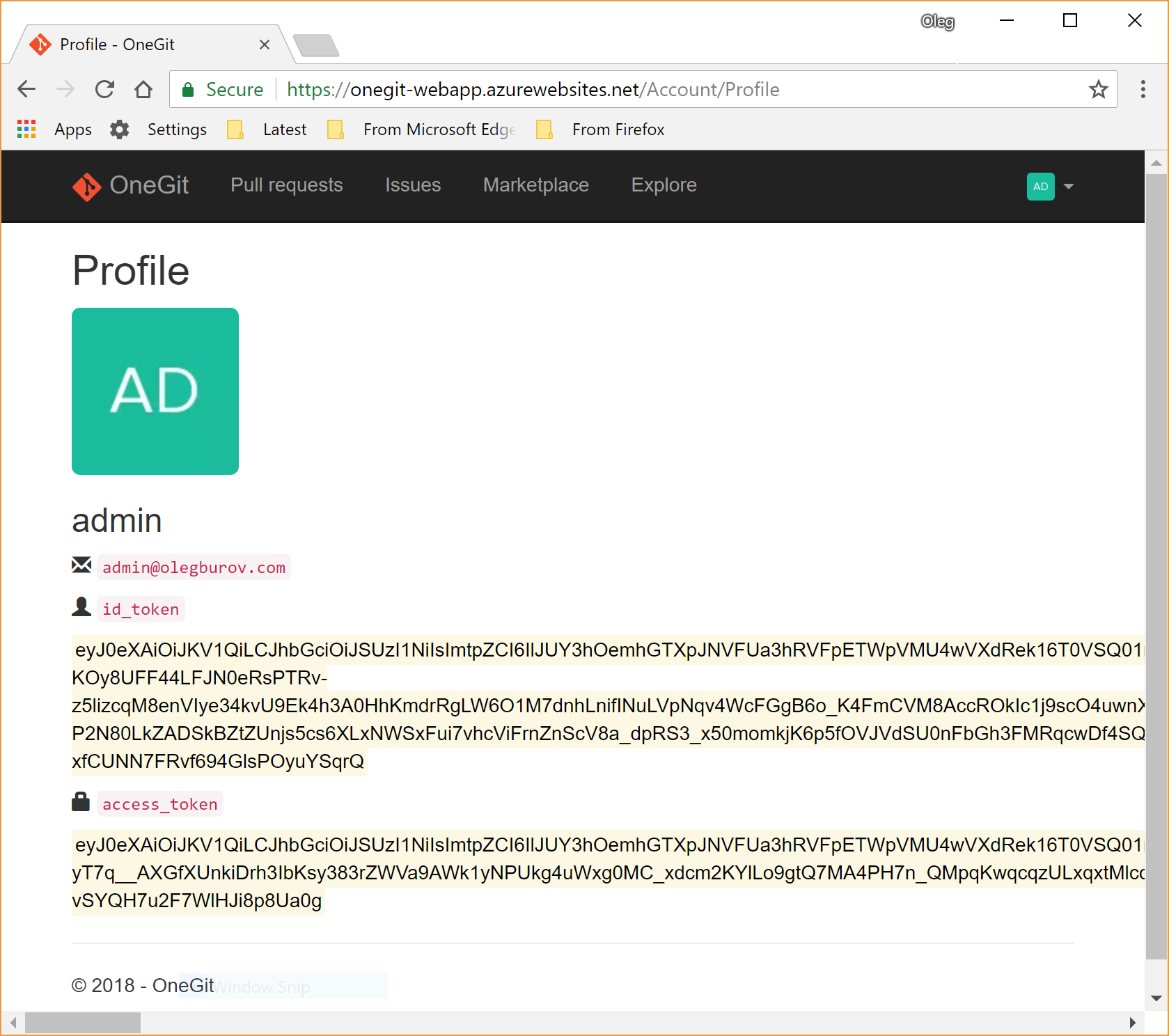Close the Profile - OneGit tab

tap(265, 45)
